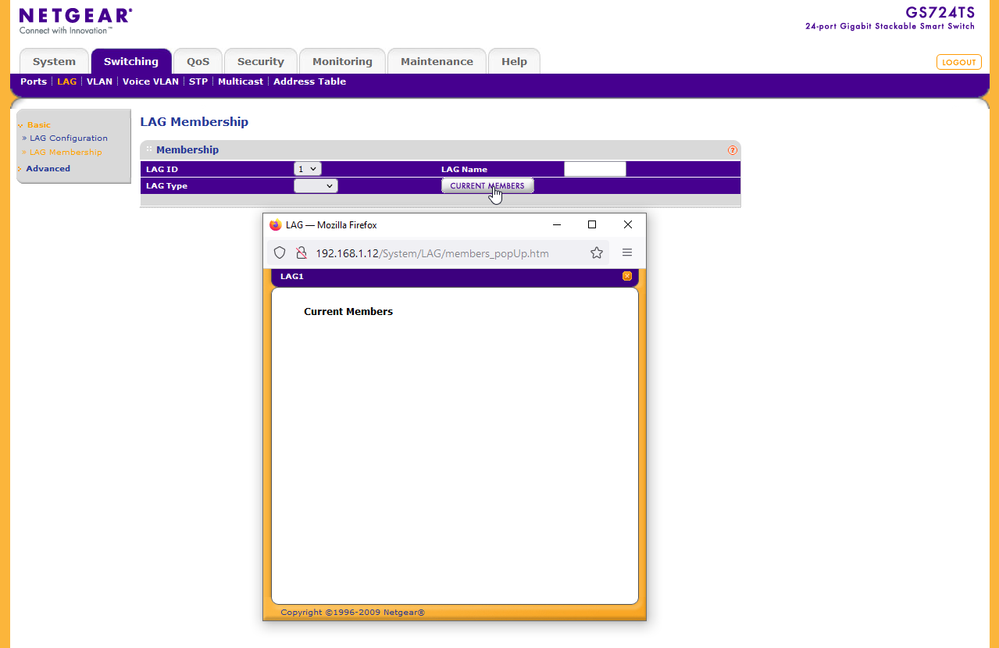Image resolution: width=999 pixels, height=648 pixels.
Task: Maximize the LAG Firefox popup window
Action: coord(592,224)
